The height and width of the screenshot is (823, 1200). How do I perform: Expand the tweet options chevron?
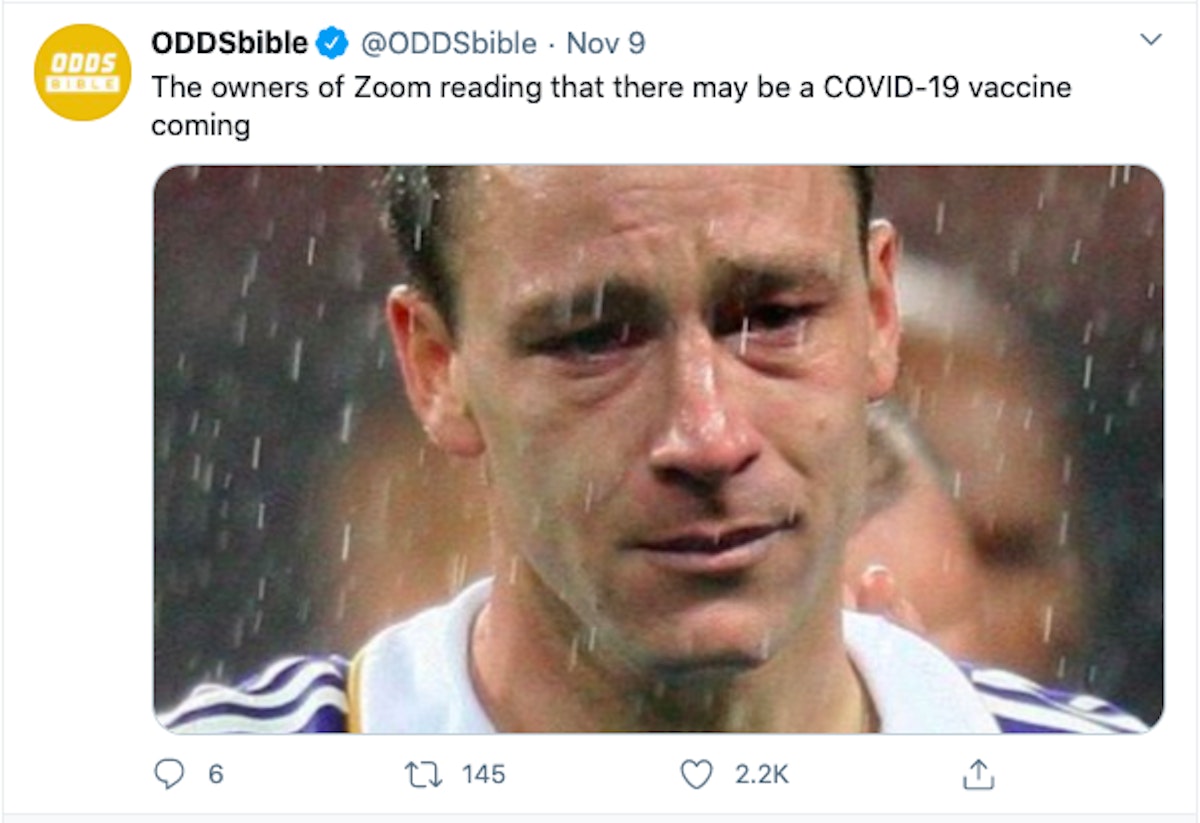coord(1151,40)
